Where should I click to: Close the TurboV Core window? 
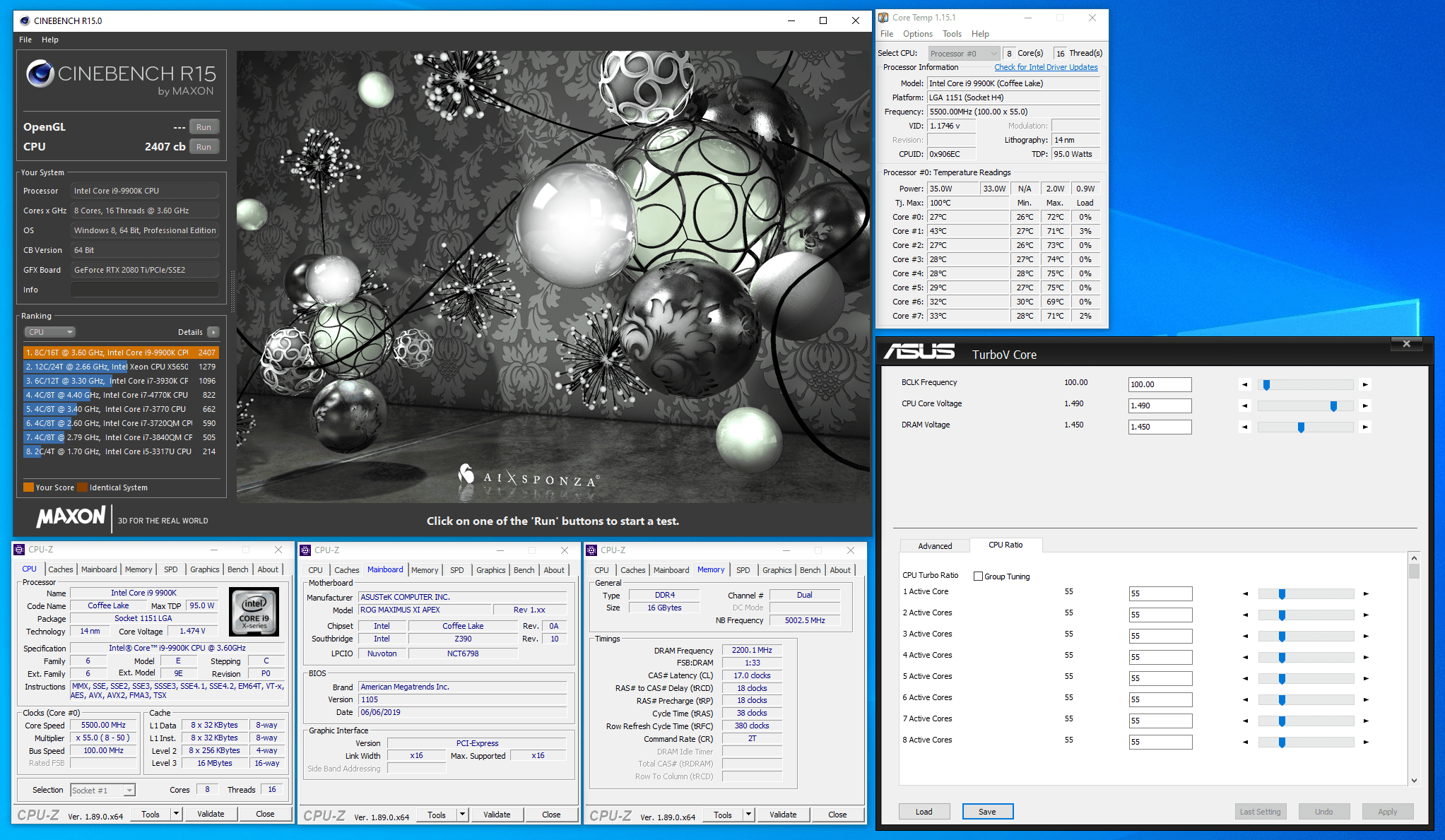(1406, 344)
